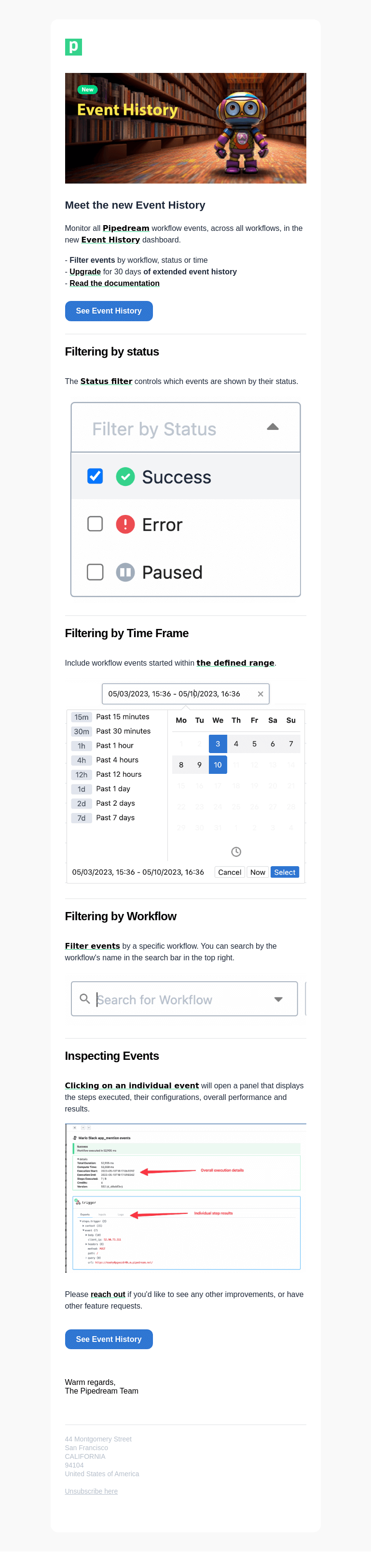Click the 15m quick range badge
The image size is (371, 1568).
tap(82, 717)
